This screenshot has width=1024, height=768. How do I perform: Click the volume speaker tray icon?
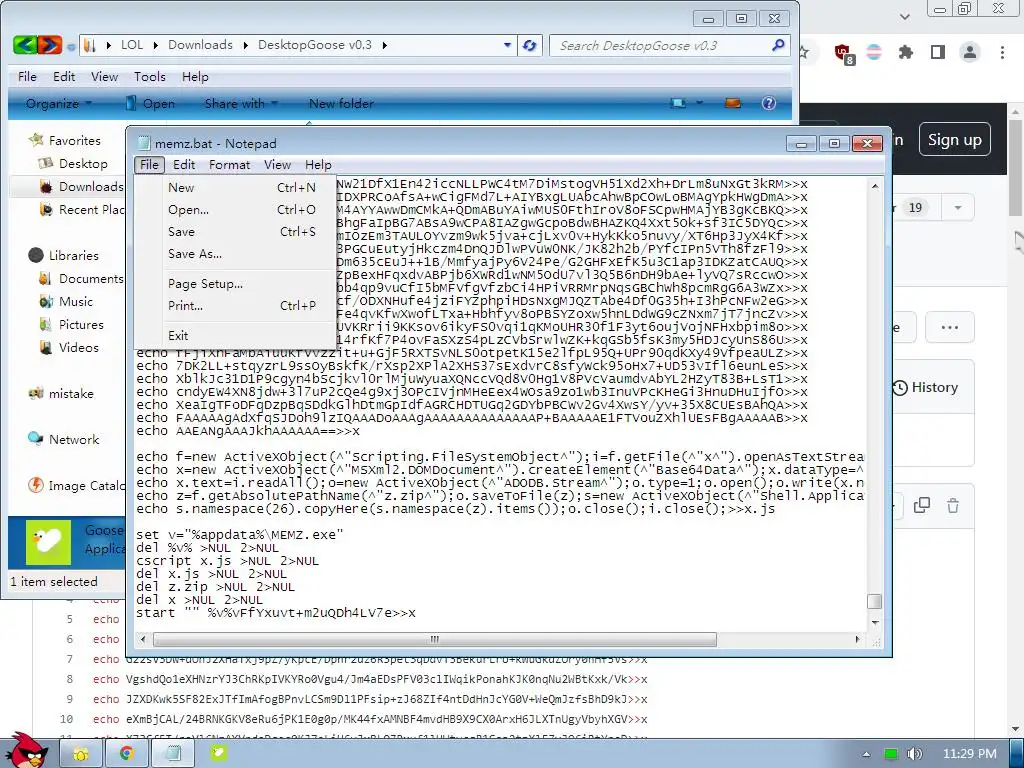click(915, 754)
